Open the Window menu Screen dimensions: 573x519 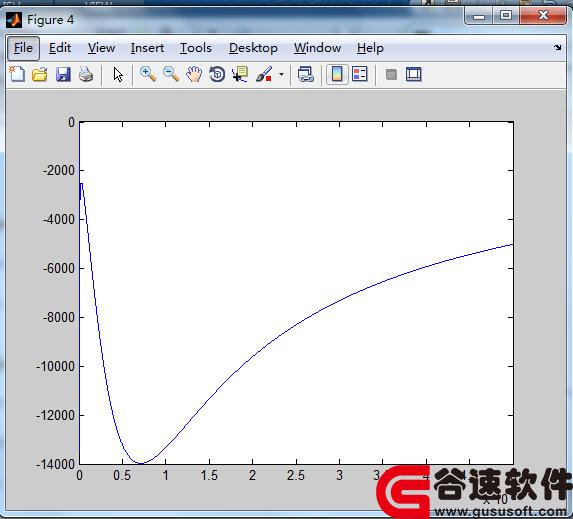(318, 48)
